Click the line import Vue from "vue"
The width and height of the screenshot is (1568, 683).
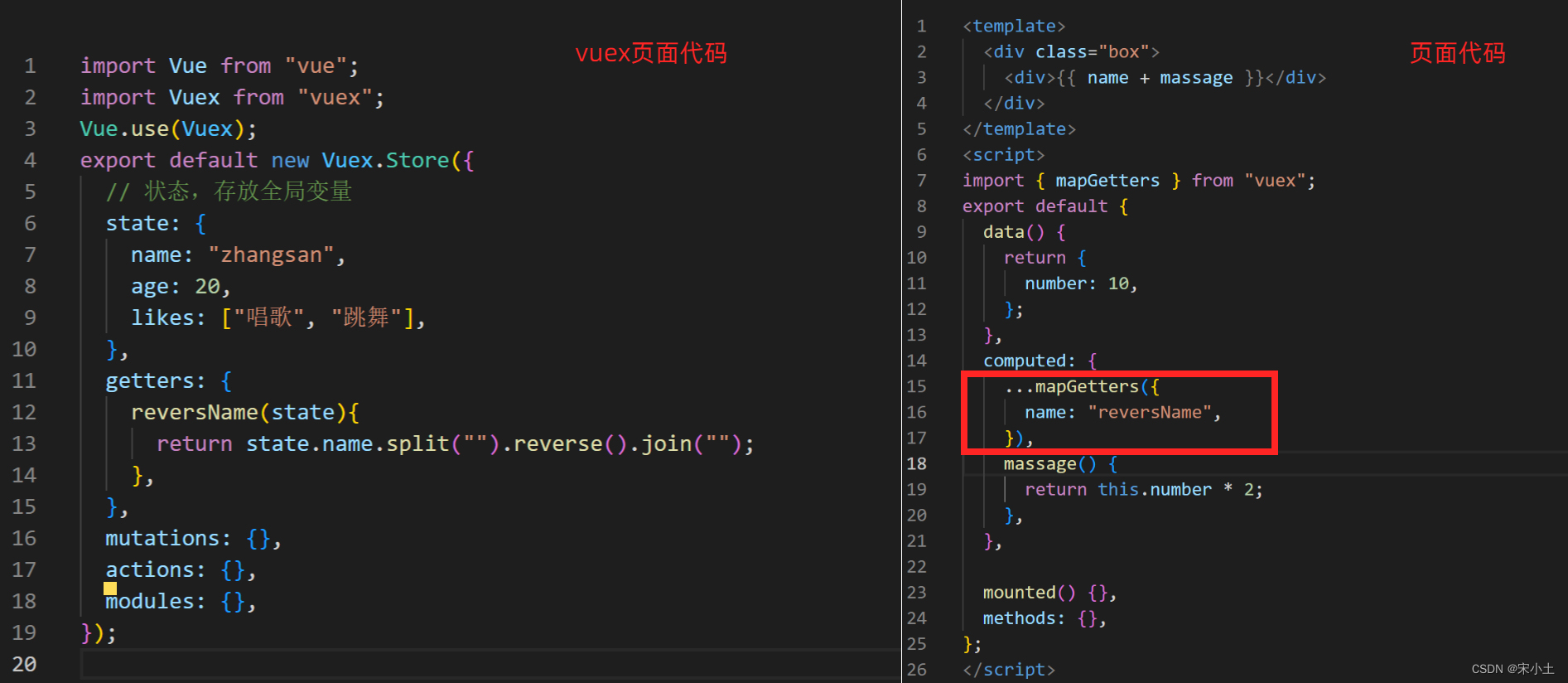tap(220, 65)
